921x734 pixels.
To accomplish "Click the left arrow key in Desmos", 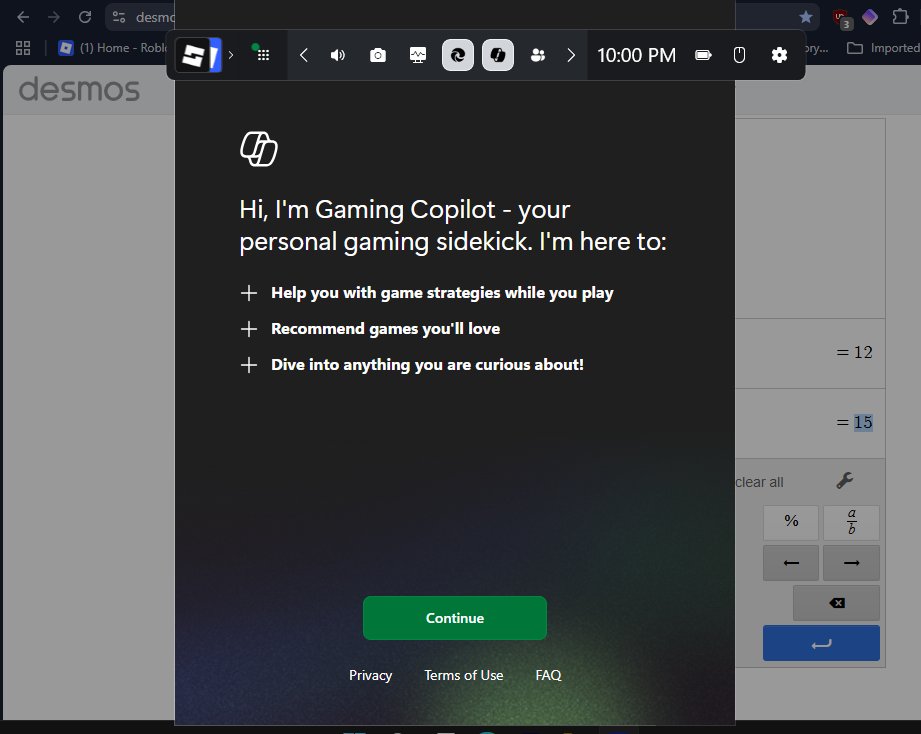I will [791, 563].
